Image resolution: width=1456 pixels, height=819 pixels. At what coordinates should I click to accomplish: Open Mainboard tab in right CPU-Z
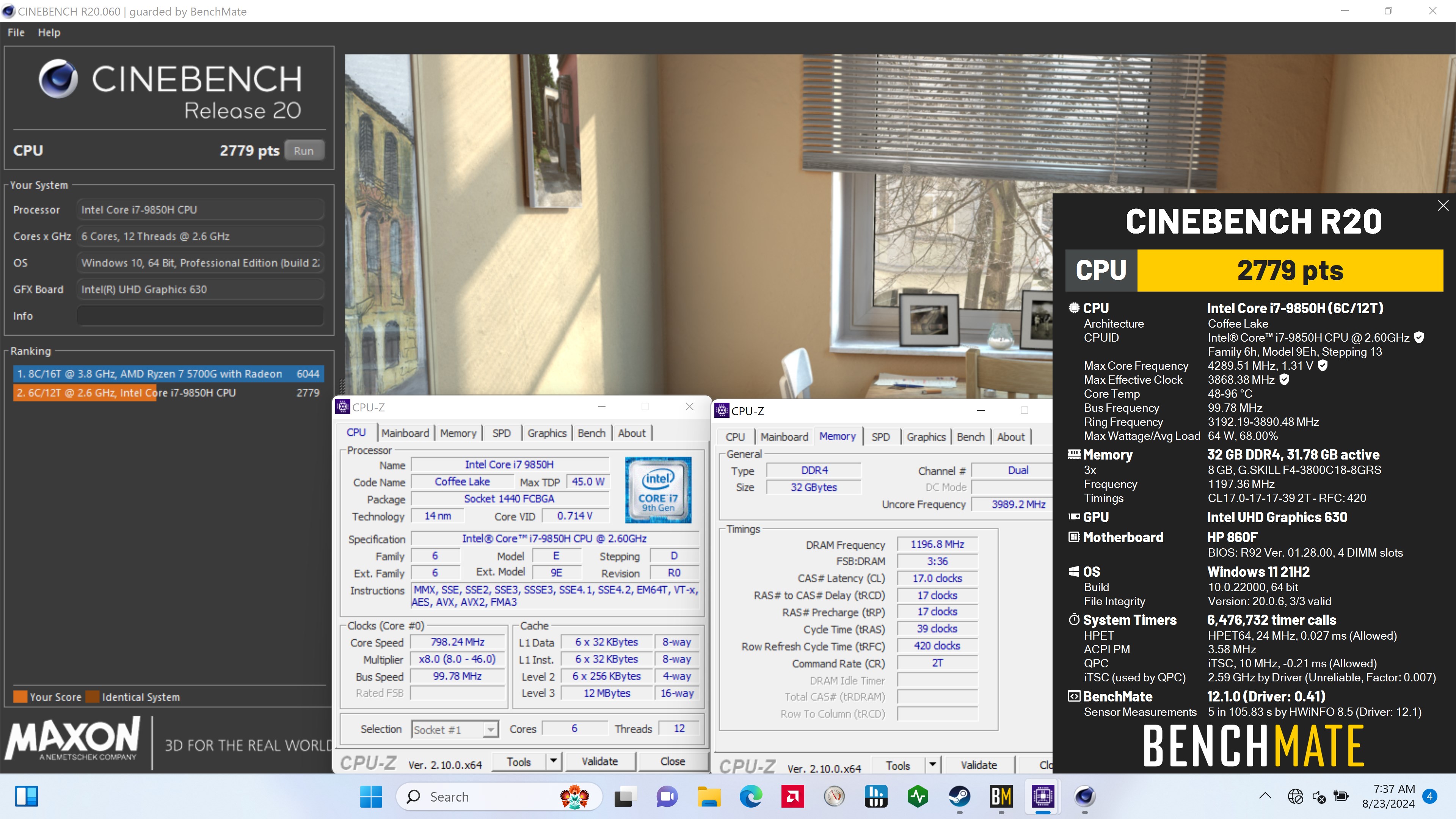(x=784, y=437)
